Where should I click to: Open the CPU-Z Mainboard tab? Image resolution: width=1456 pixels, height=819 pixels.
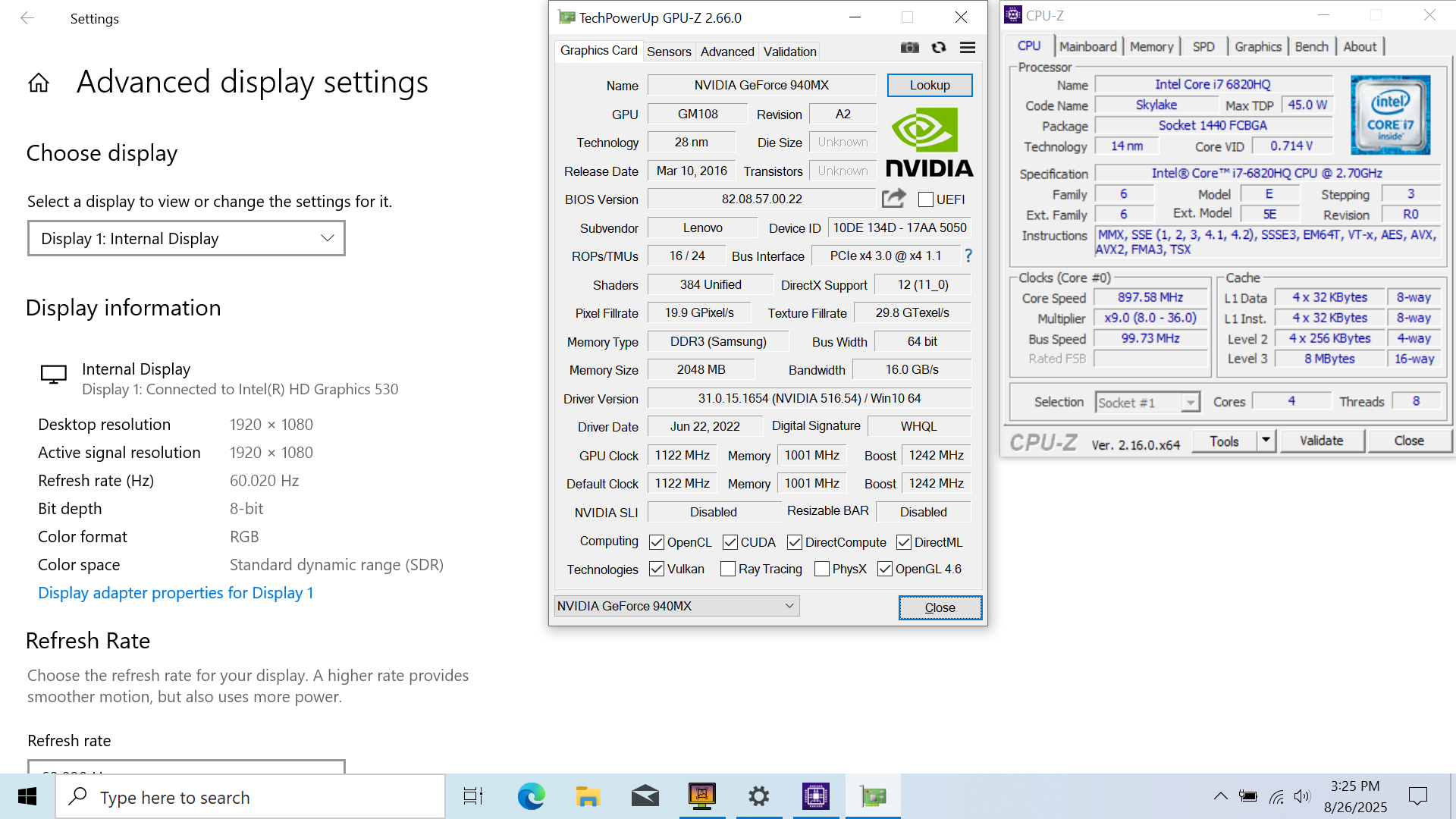point(1087,46)
